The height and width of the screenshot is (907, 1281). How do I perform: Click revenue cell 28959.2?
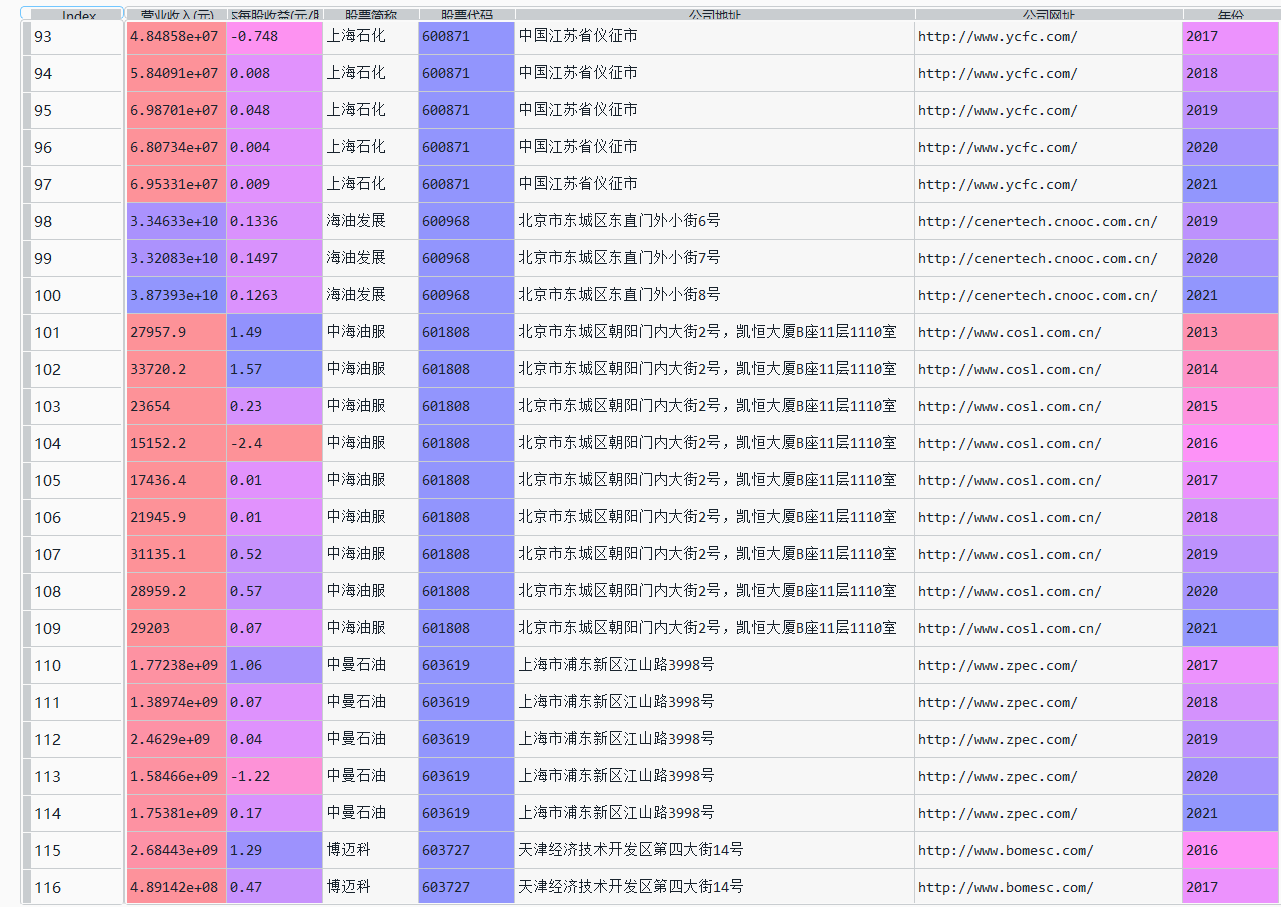tap(176, 591)
